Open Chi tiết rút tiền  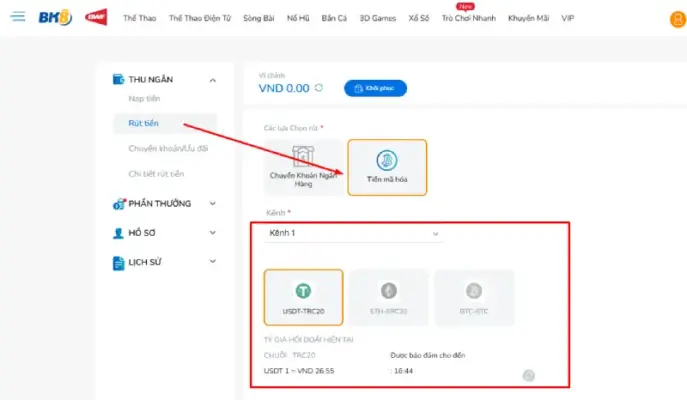(156, 174)
